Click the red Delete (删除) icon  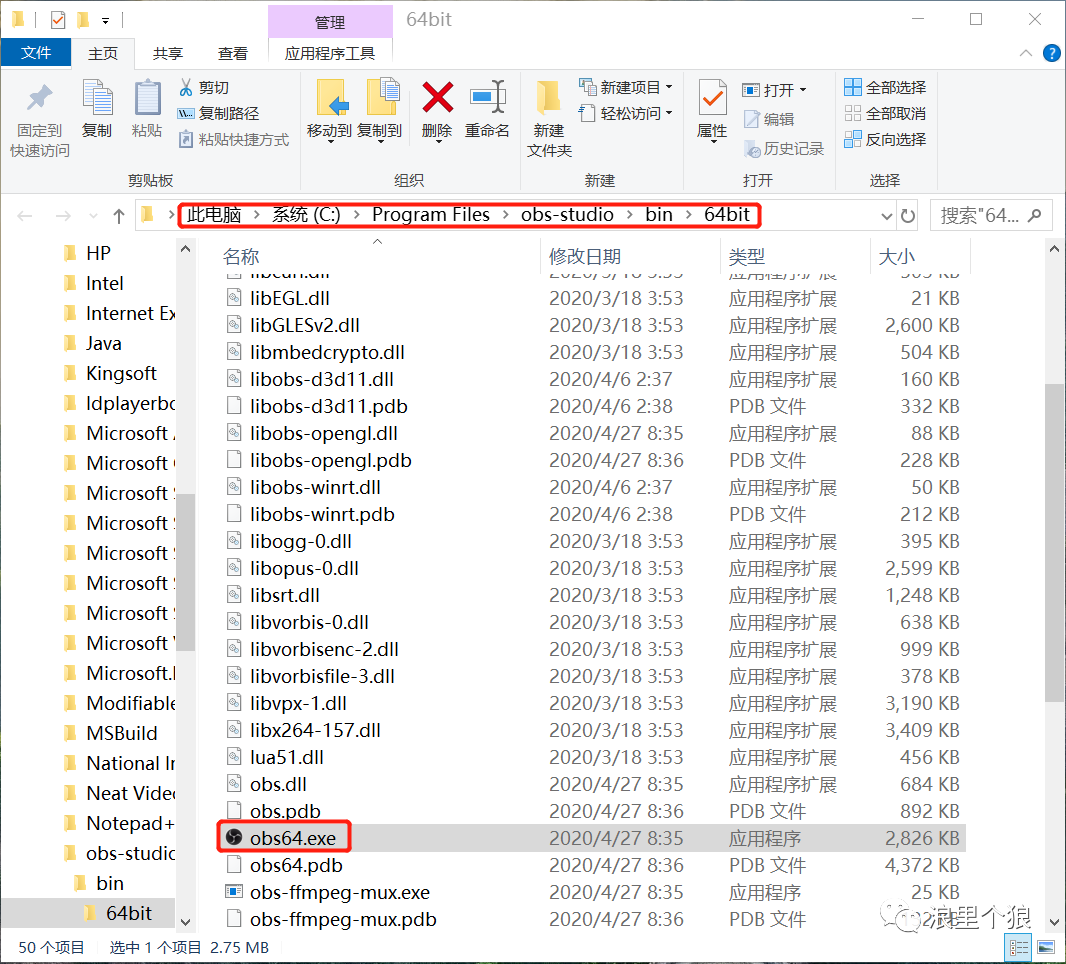(437, 98)
